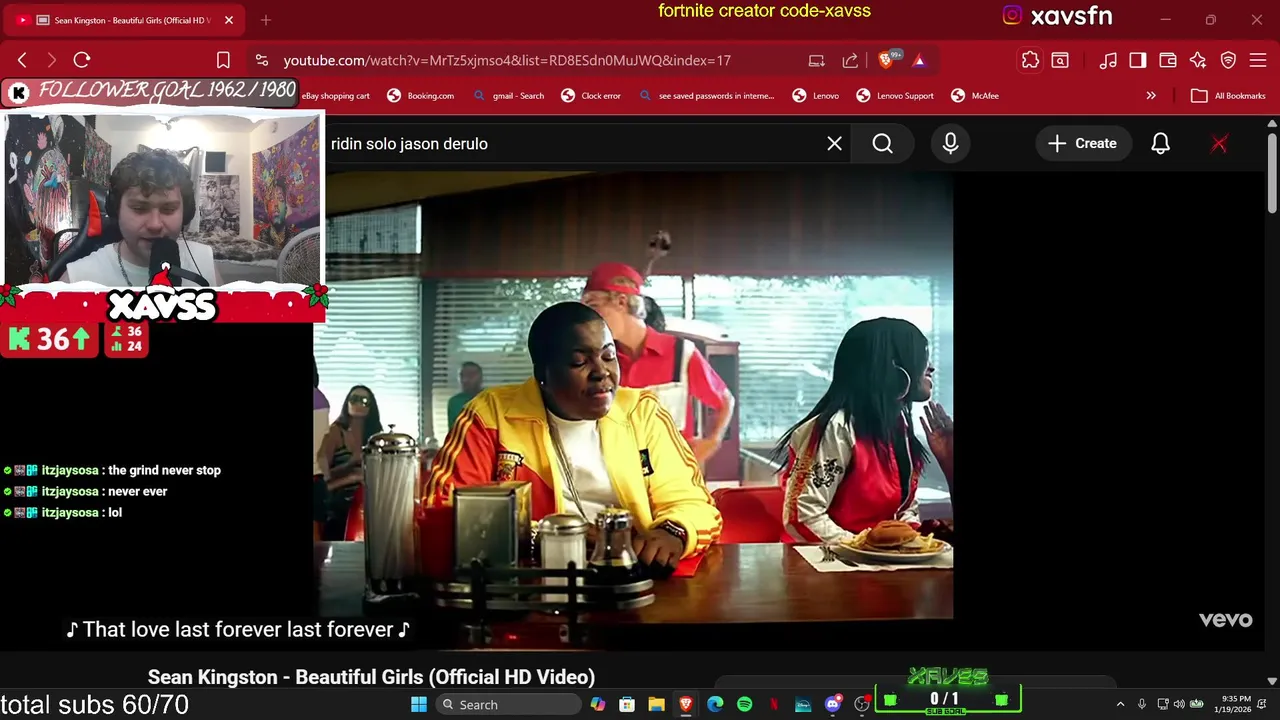This screenshot has height=720, width=1280.
Task: Open the Clock error bookmark
Action: [x=591, y=96]
